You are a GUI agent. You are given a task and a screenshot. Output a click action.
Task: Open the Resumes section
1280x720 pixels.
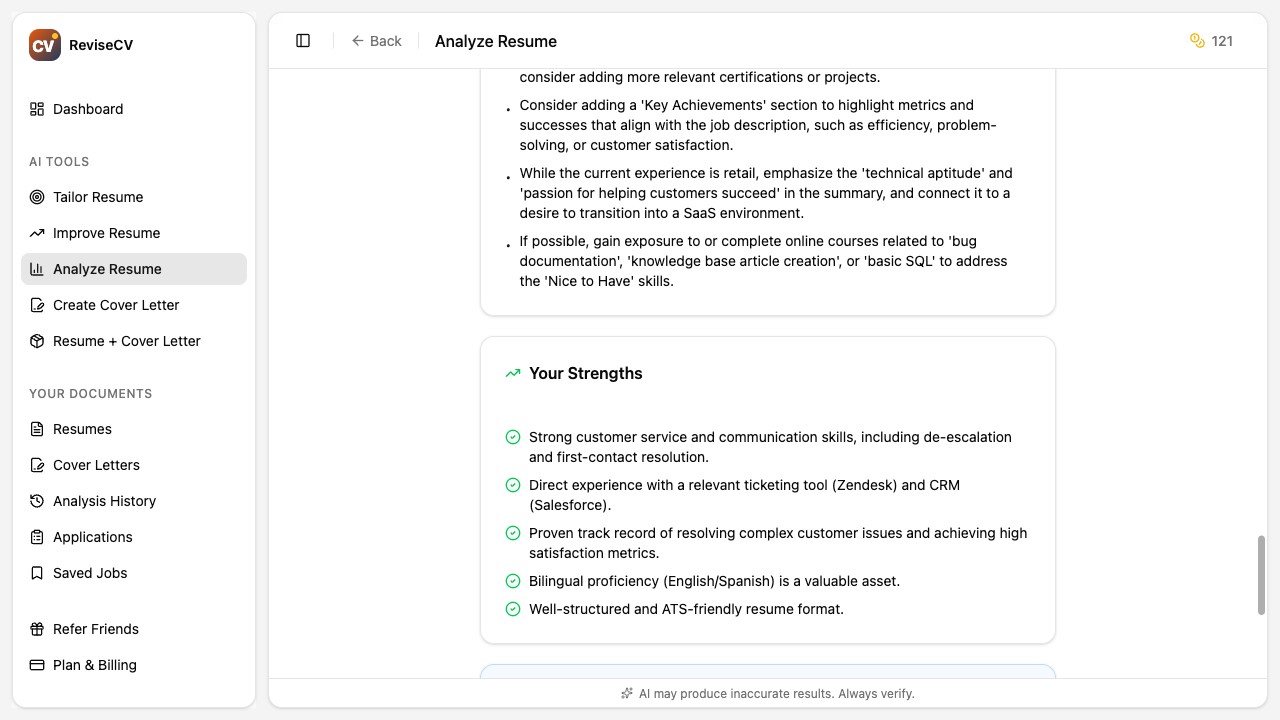(82, 429)
